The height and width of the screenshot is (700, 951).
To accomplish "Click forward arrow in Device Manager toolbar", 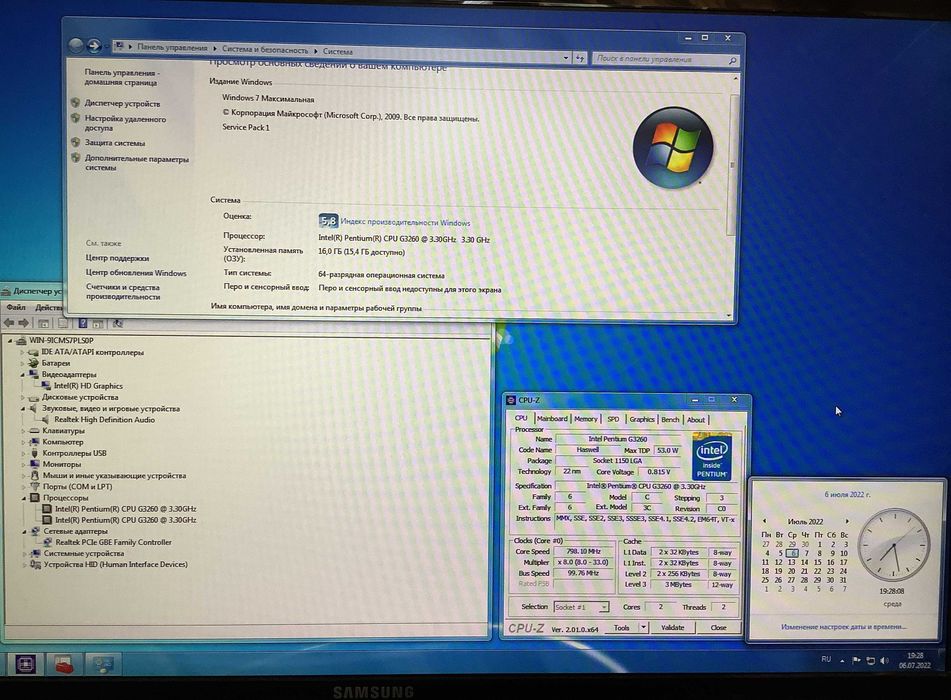I will click(x=24, y=323).
